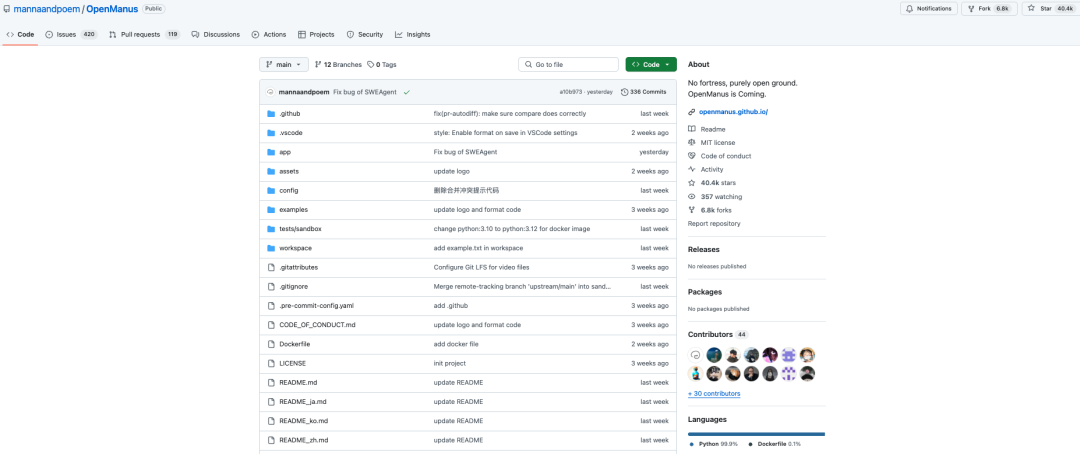Click the .gitignore file icon
Viewport: 1080px width, 454px height.
click(x=271, y=286)
